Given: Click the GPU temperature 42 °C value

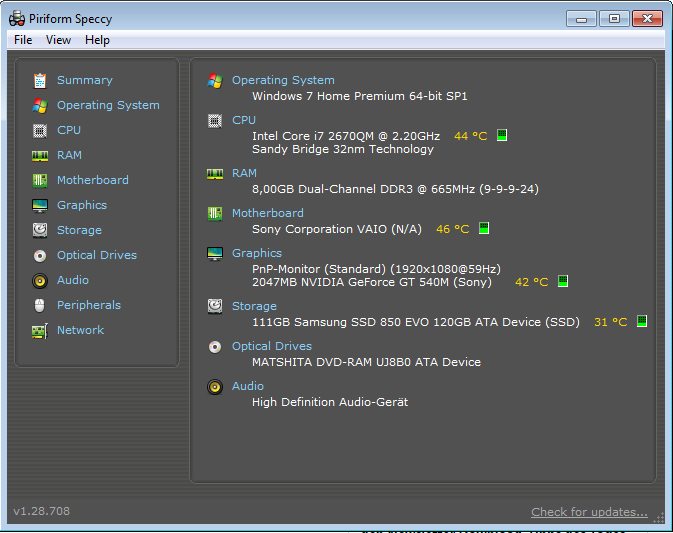Looking at the screenshot, I should coord(531,282).
